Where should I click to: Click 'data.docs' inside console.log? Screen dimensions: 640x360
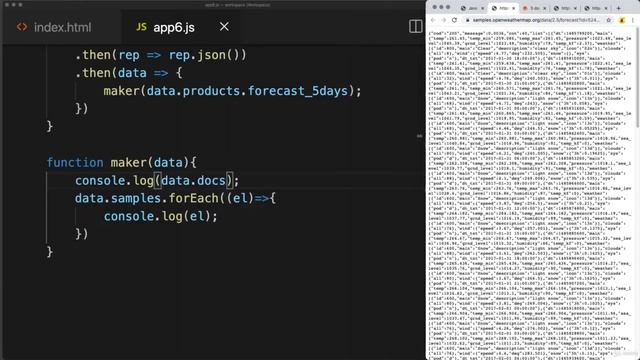point(193,180)
